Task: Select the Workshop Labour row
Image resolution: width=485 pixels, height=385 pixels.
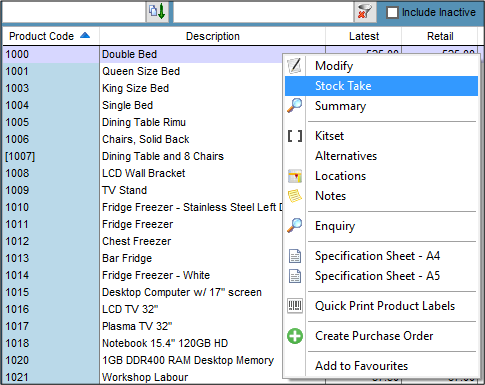Action: (142, 377)
